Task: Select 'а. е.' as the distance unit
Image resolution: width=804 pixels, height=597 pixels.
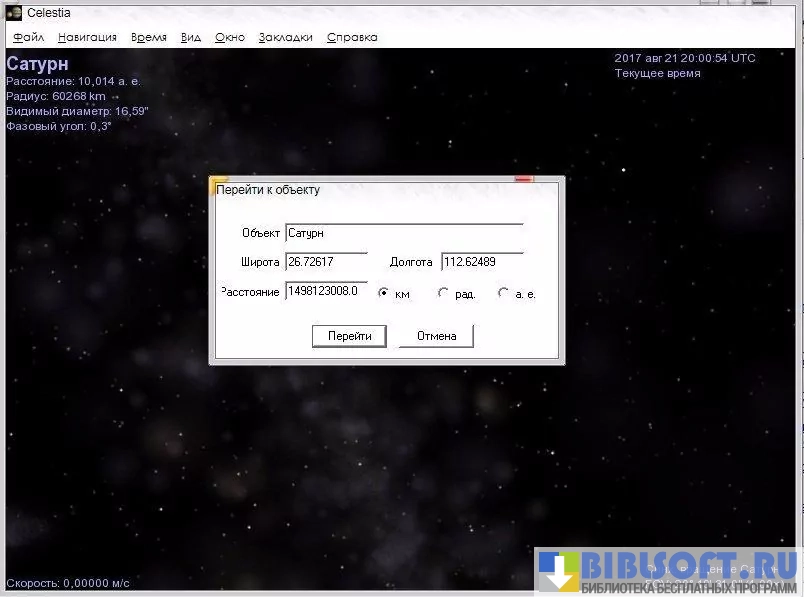Action: tap(503, 294)
